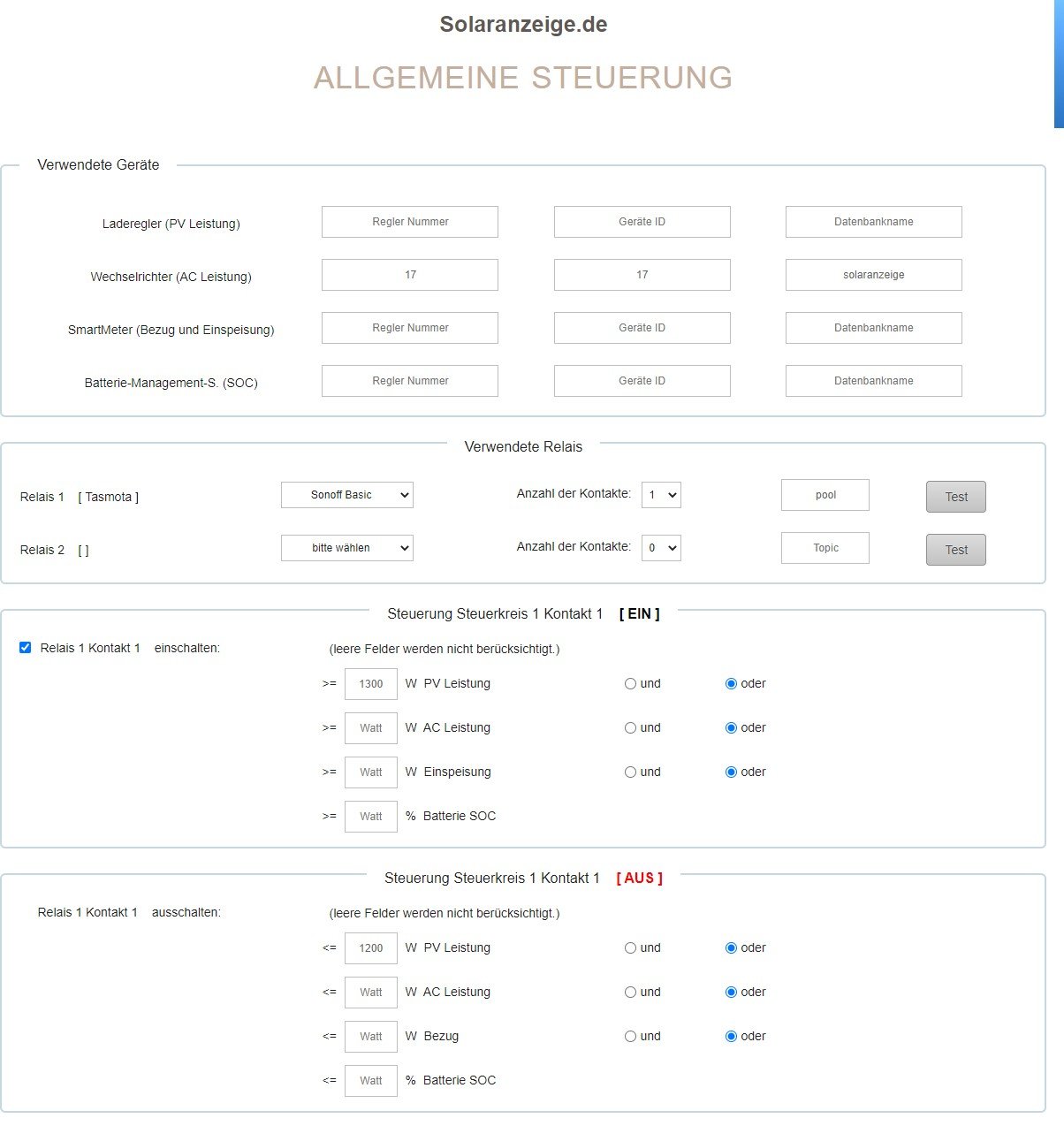Select 'oder' for AC Leistung in EIN section
1064x1126 pixels.
(731, 728)
